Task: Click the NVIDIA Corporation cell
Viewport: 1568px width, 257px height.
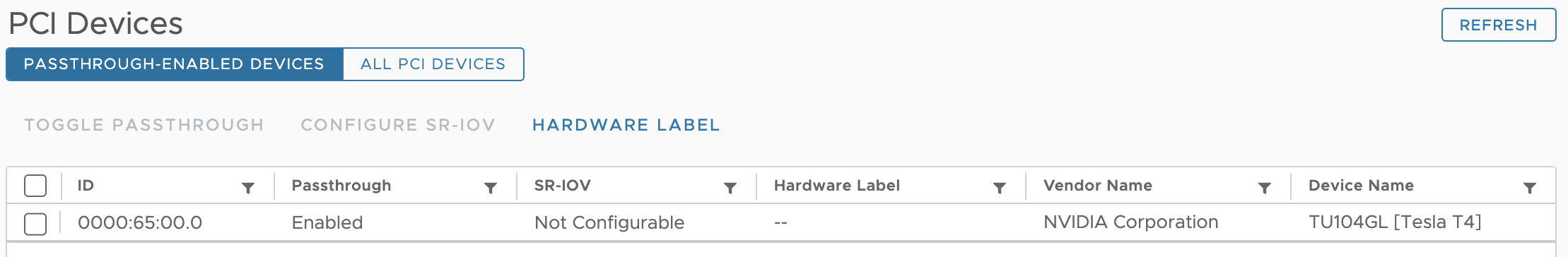Action: [x=1131, y=222]
